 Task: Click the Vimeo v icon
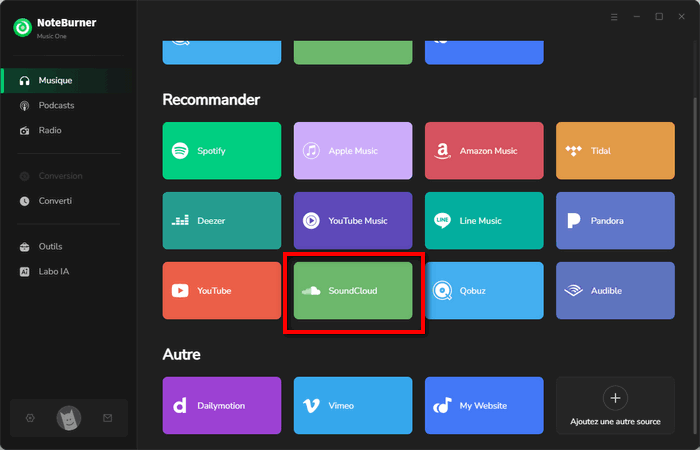click(311, 406)
